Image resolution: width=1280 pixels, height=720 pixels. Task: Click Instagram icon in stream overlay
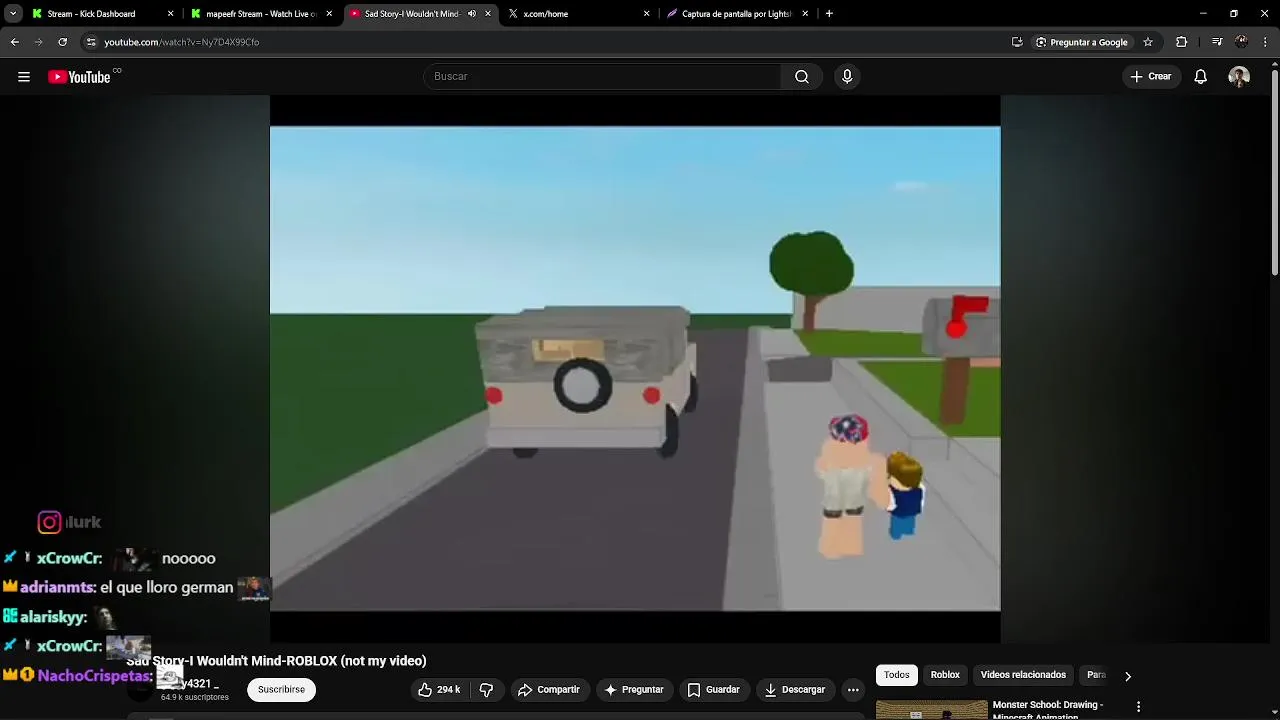point(49,522)
